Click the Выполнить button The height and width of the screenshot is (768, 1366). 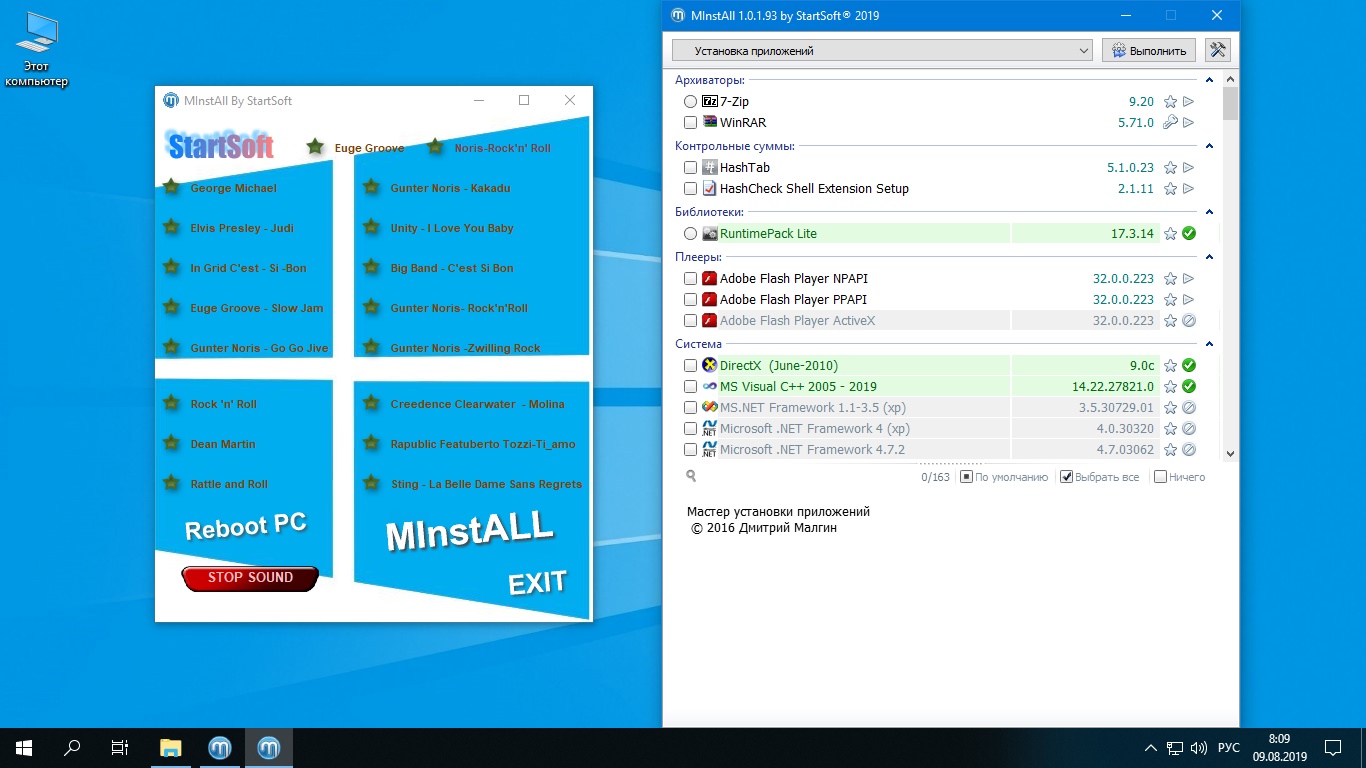1149,50
